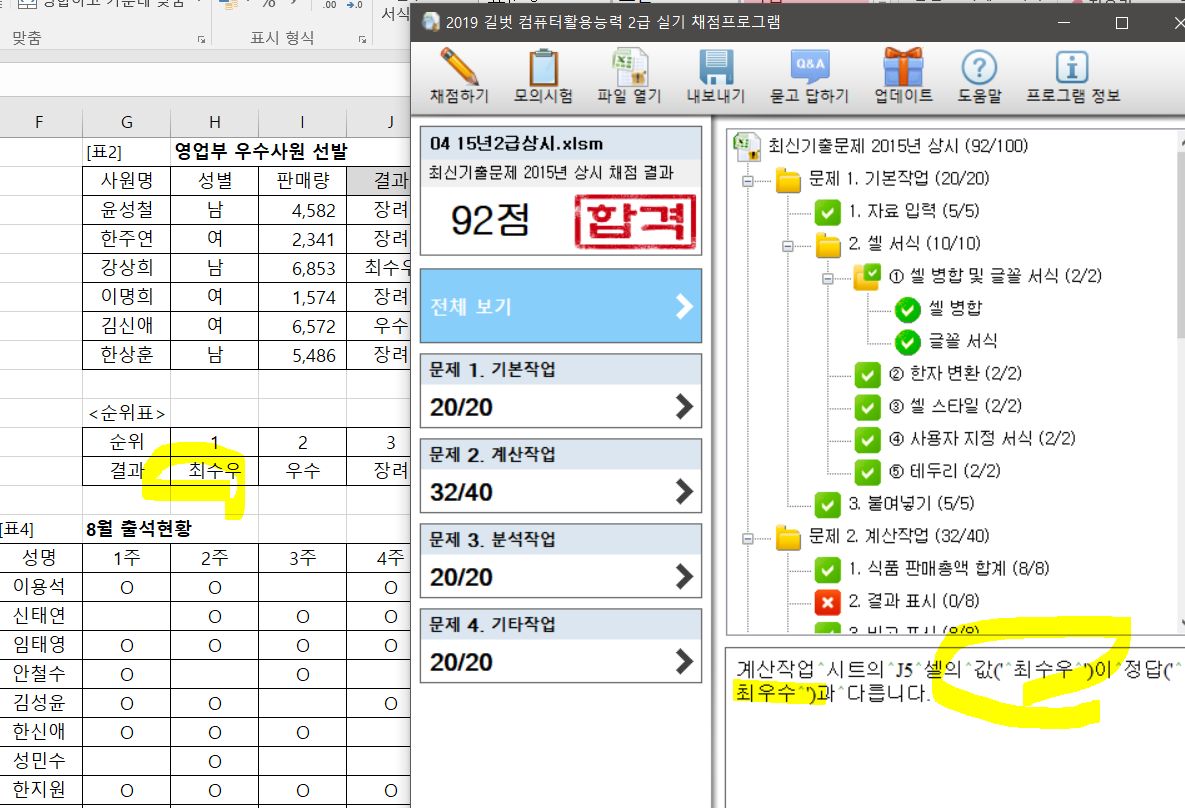Select cell H with 최수우 in 순위표
The width and height of the screenshot is (1185, 808).
pyautogui.click(x=214, y=470)
